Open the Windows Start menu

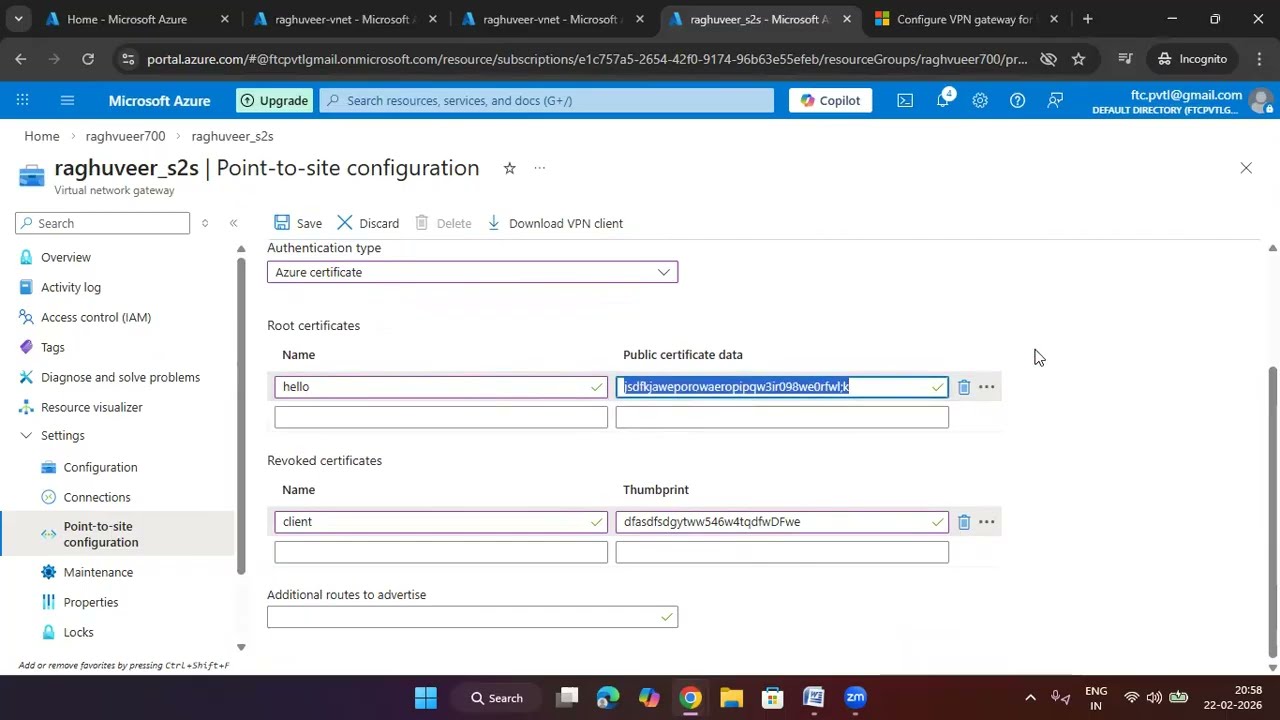pyautogui.click(x=425, y=698)
